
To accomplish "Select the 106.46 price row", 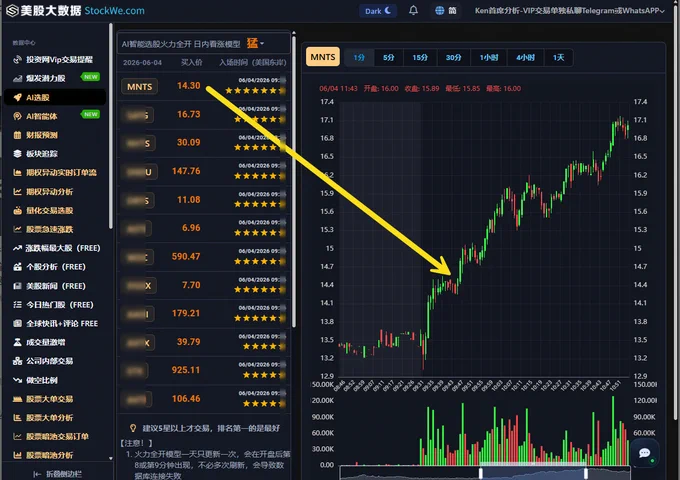I will [204, 399].
